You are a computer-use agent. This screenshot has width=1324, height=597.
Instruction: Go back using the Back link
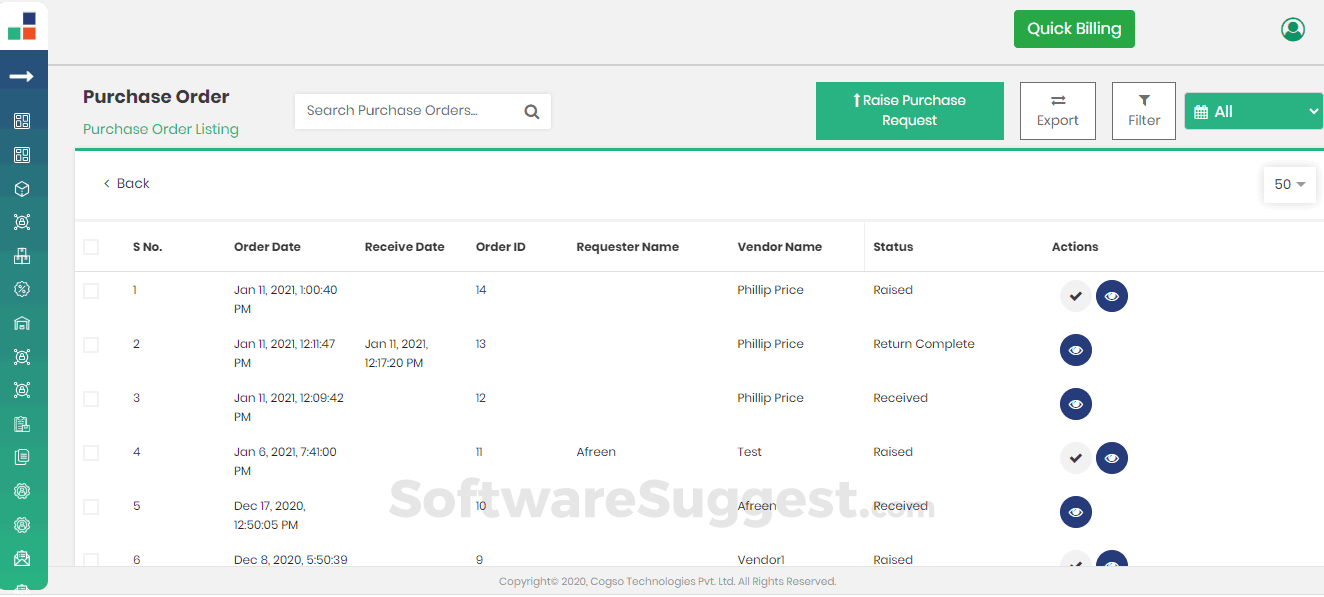[126, 183]
